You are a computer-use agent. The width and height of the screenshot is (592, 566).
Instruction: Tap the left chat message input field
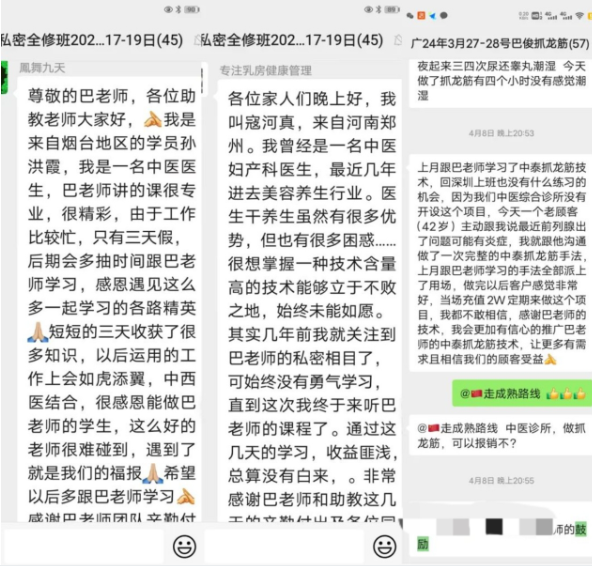coord(83,546)
